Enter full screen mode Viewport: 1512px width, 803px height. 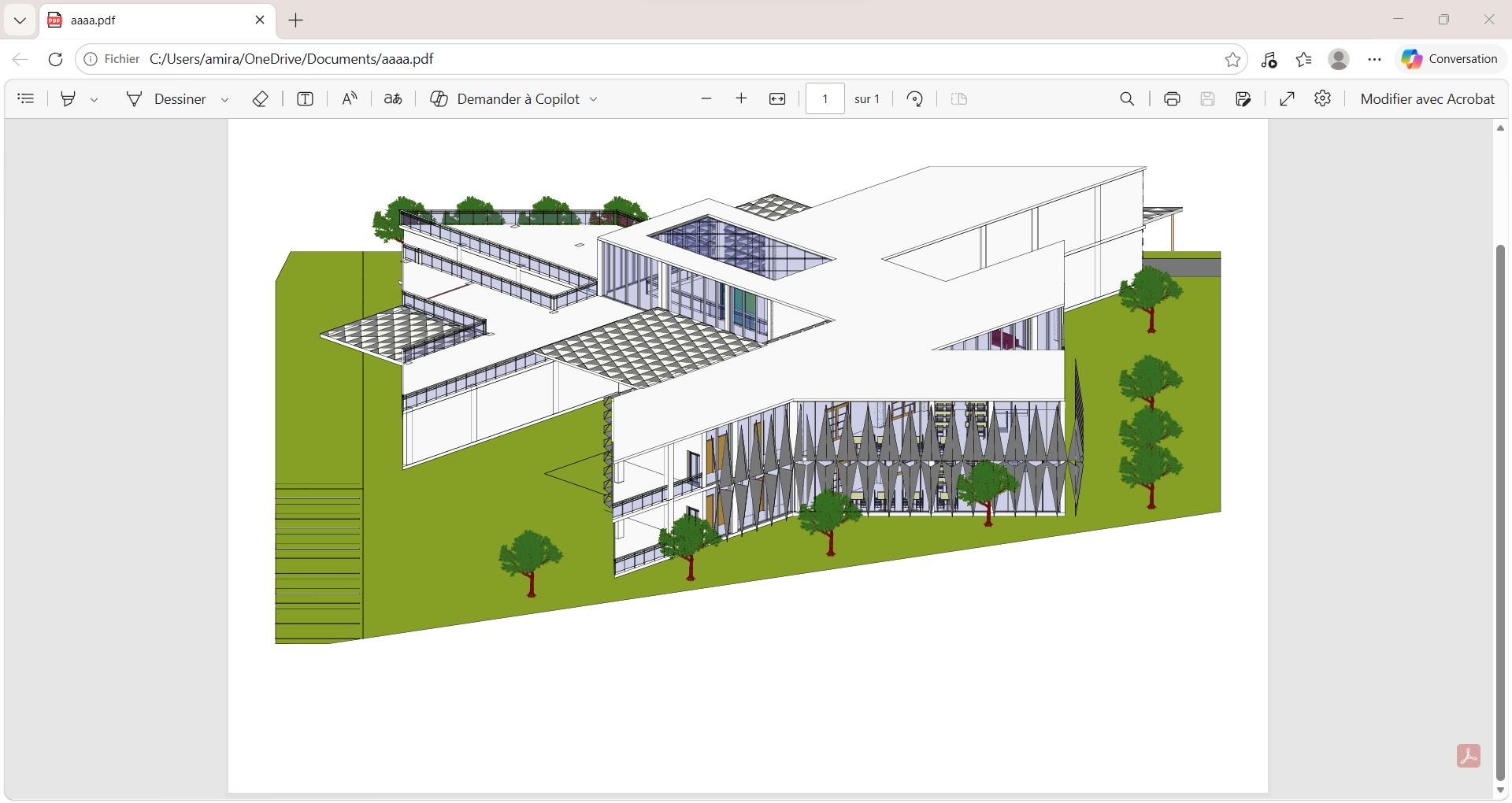pyautogui.click(x=1287, y=99)
